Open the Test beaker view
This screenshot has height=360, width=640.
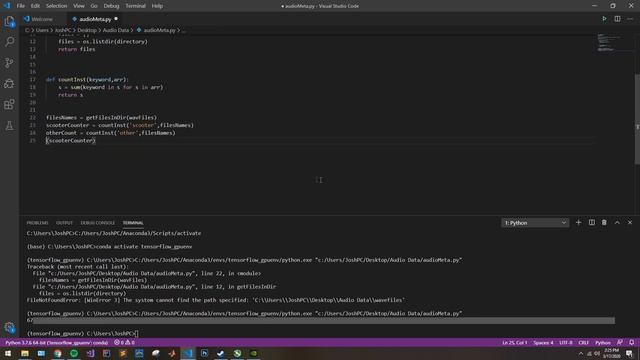click(9, 125)
